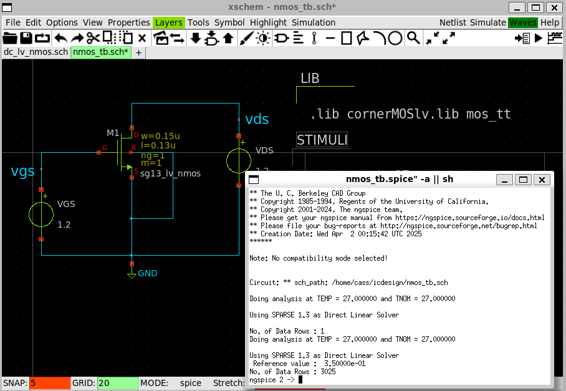This screenshot has height=391, width=566.
Task: Open the Tools menu
Action: 198,22
